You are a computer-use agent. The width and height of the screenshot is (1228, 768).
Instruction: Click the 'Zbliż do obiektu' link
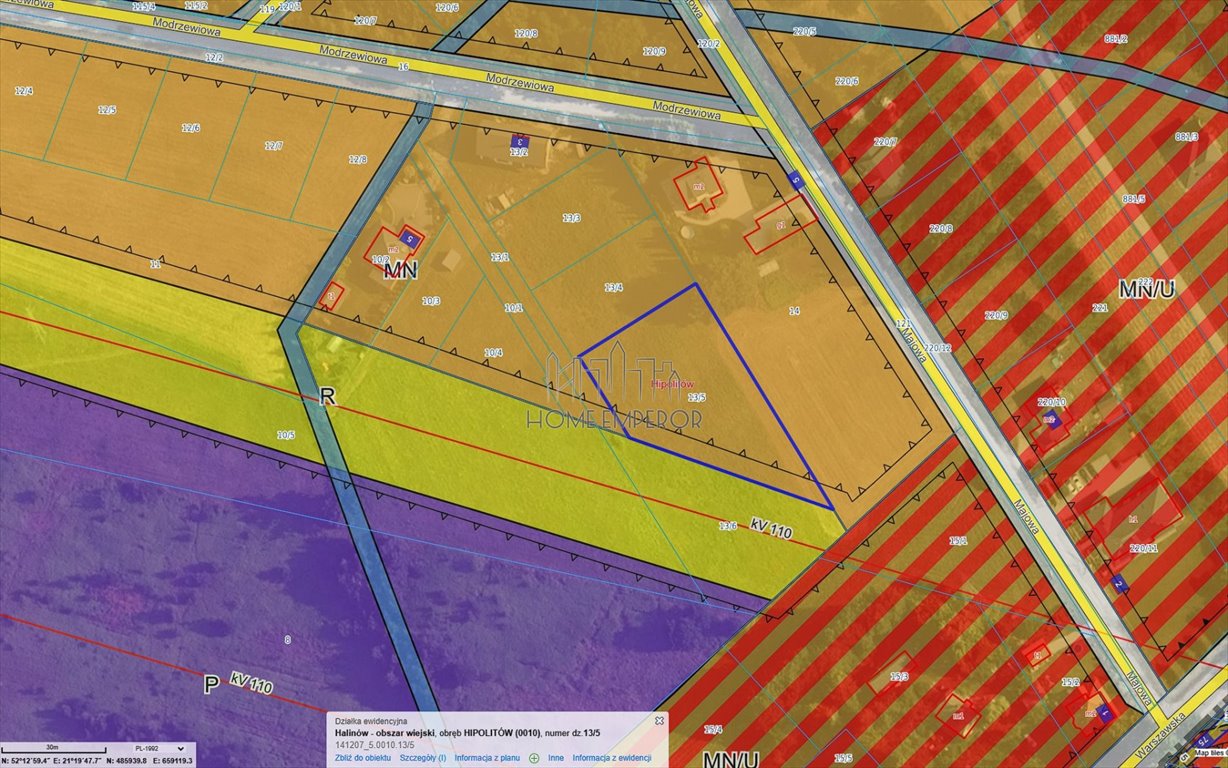362,758
